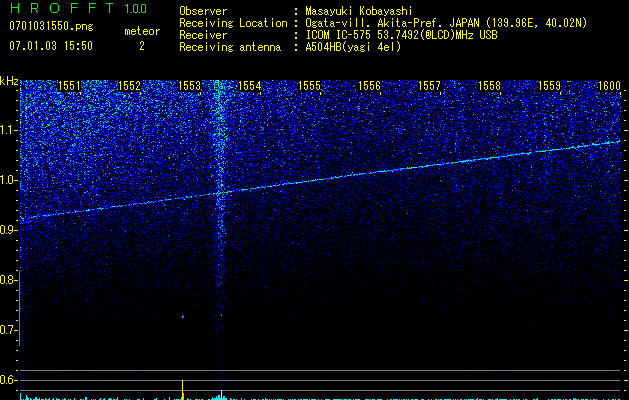
Task: Click antenna value A504HB(yagi 4el)
Action: (353, 47)
